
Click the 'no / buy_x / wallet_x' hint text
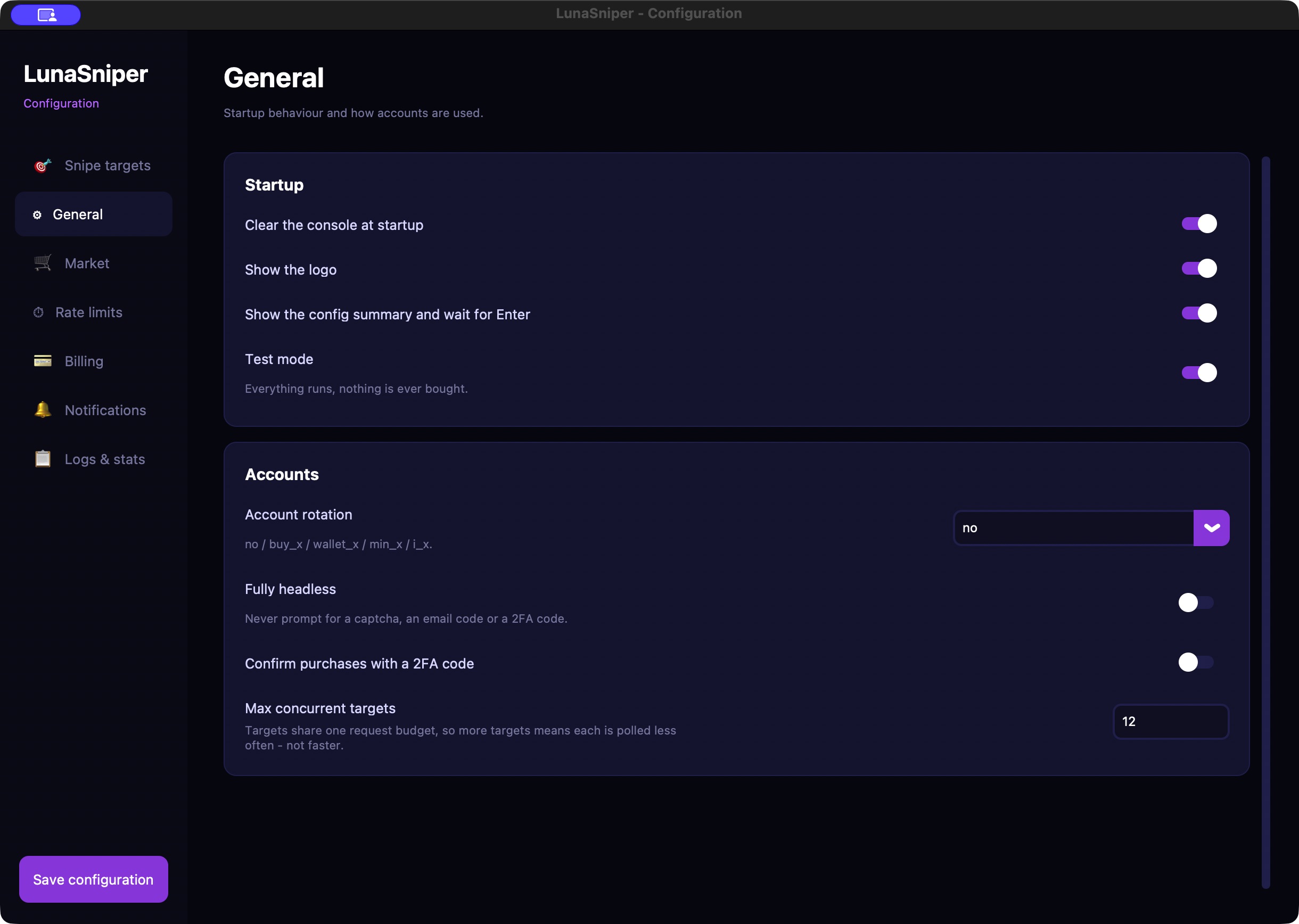coord(339,544)
